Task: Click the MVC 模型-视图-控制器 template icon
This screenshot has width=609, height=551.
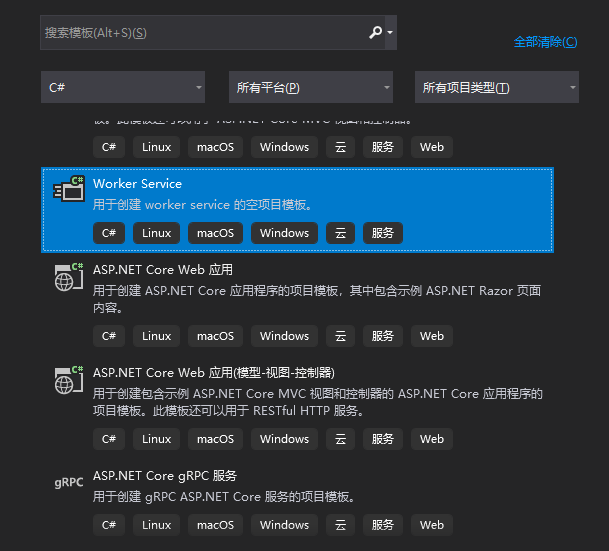Action: pyautogui.click(x=69, y=379)
